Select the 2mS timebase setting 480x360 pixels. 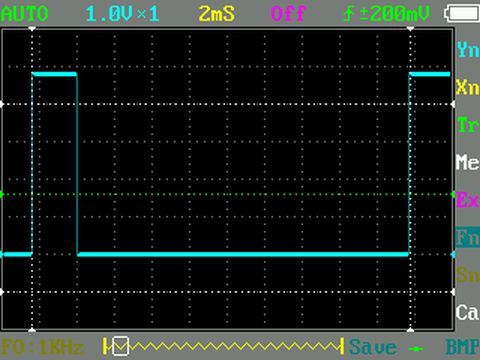(217, 14)
